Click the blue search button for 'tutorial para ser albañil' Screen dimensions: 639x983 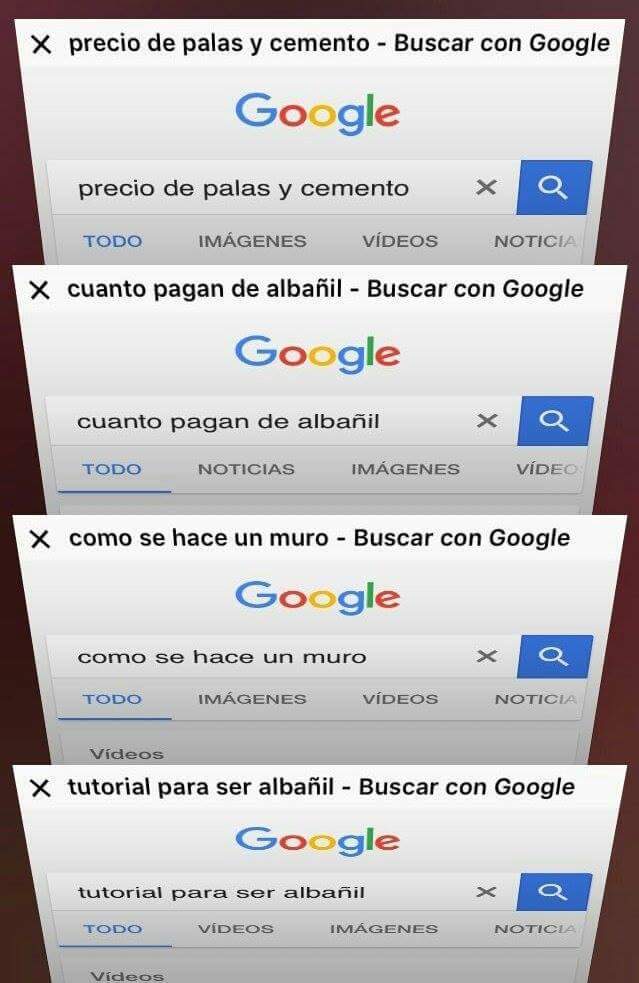(554, 891)
